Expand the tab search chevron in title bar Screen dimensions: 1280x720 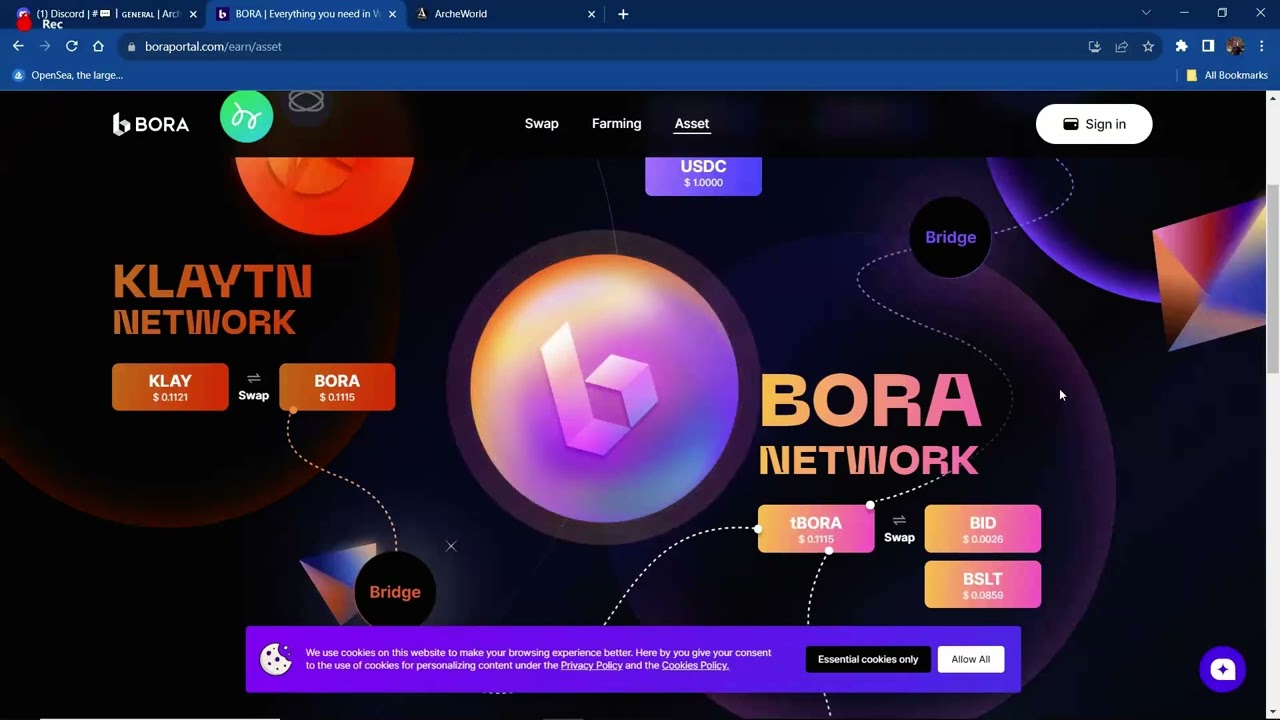pos(1146,13)
